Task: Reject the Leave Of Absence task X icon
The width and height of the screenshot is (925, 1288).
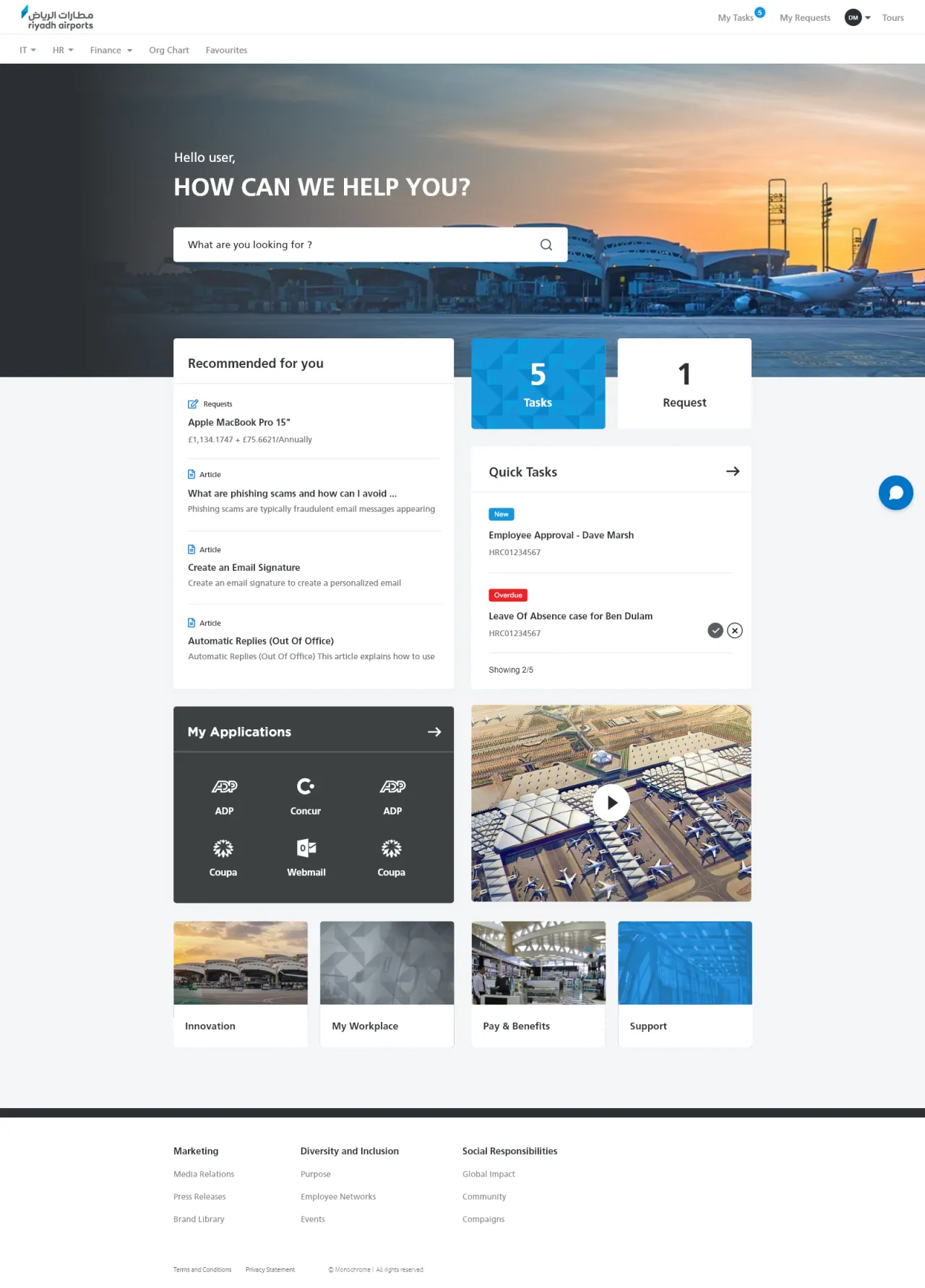Action: tap(735, 630)
